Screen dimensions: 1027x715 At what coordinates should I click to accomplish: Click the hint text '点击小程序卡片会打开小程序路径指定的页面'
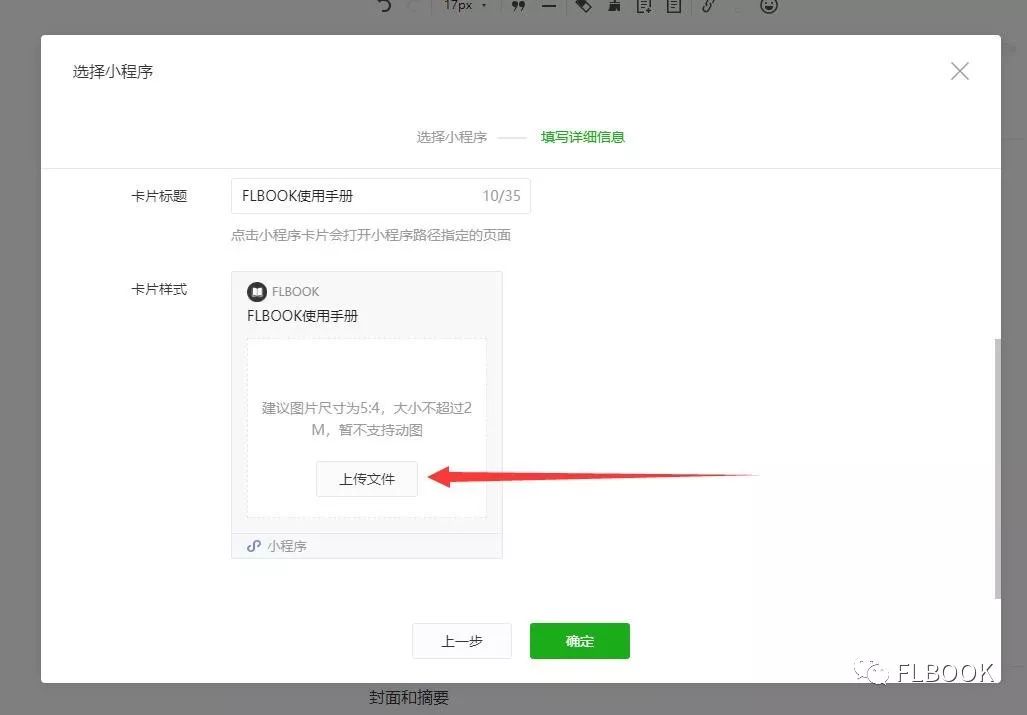coord(371,235)
